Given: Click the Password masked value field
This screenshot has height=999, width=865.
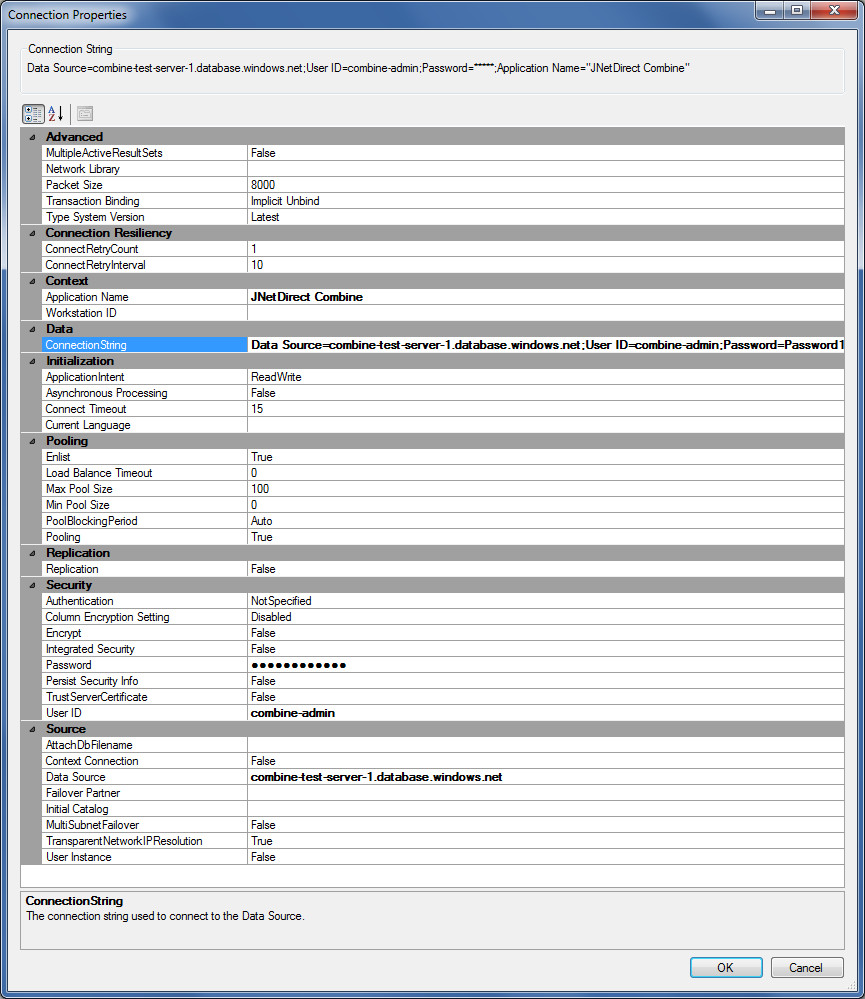Looking at the screenshot, I should click(545, 665).
